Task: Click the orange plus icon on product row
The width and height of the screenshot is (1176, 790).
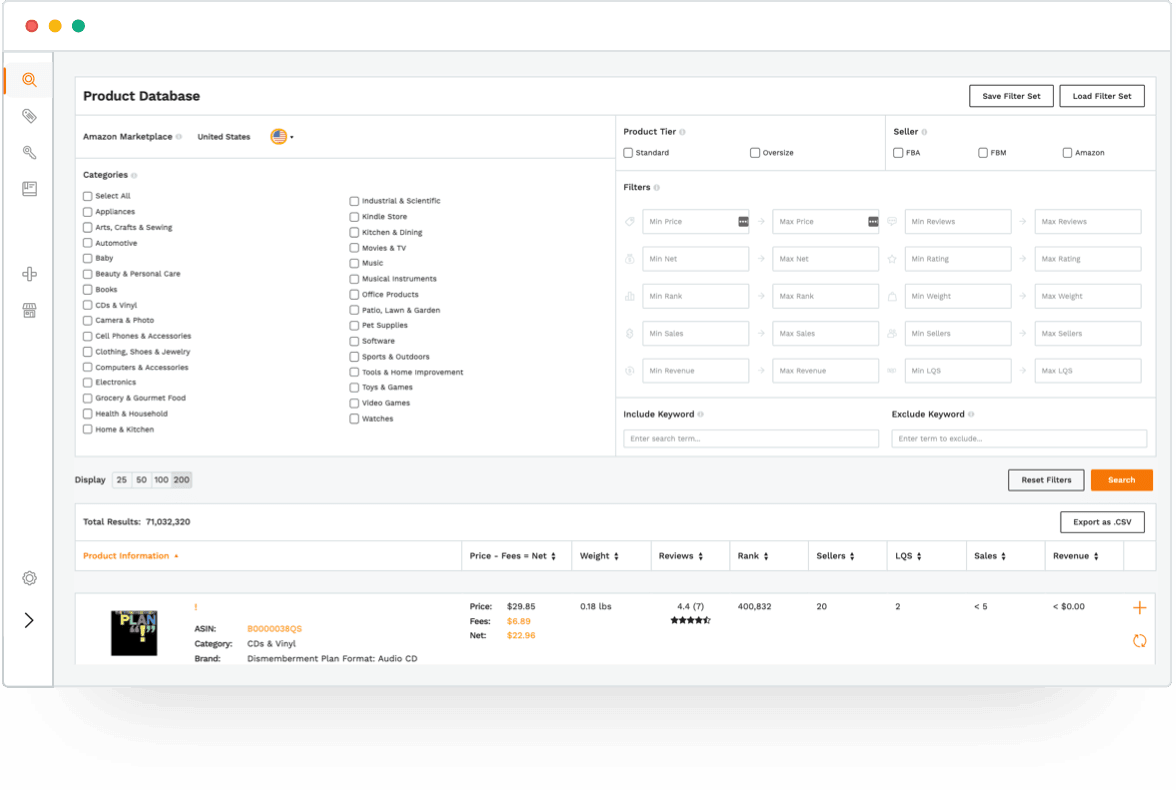Action: click(x=1139, y=608)
